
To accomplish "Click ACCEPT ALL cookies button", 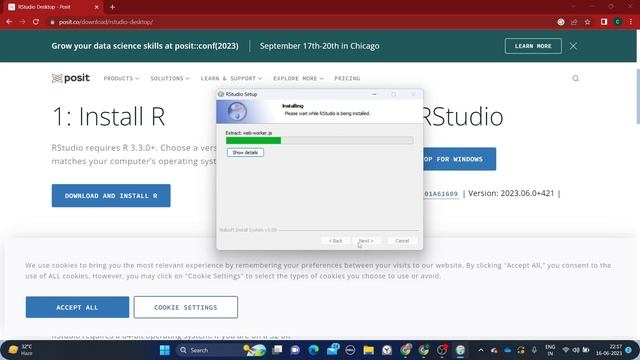I will pyautogui.click(x=77, y=307).
